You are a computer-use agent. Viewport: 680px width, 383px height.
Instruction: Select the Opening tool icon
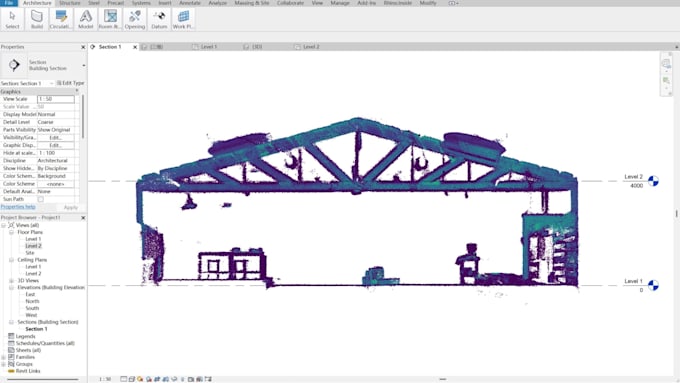[134, 20]
